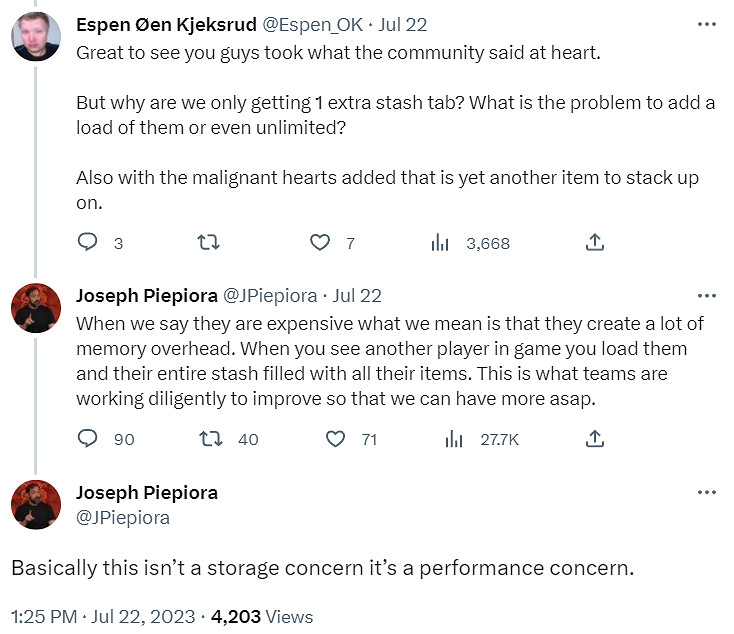Open the @Espen_OK handle link

point(312,25)
